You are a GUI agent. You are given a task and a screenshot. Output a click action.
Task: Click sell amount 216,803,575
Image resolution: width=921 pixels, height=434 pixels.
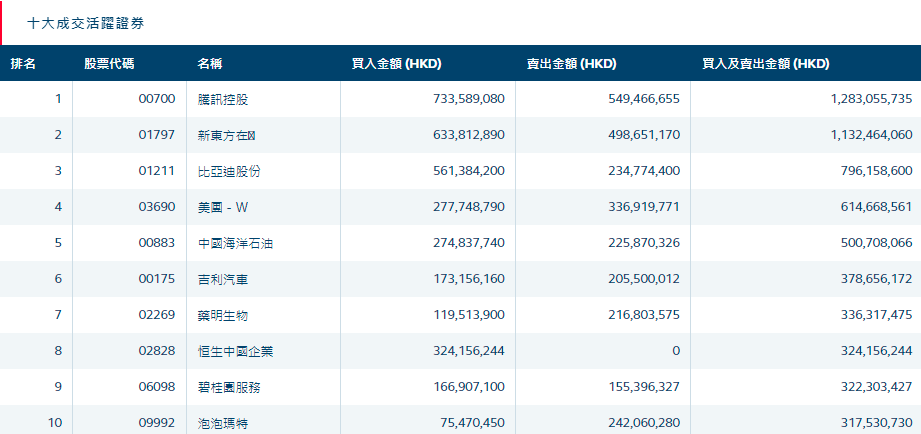644,315
